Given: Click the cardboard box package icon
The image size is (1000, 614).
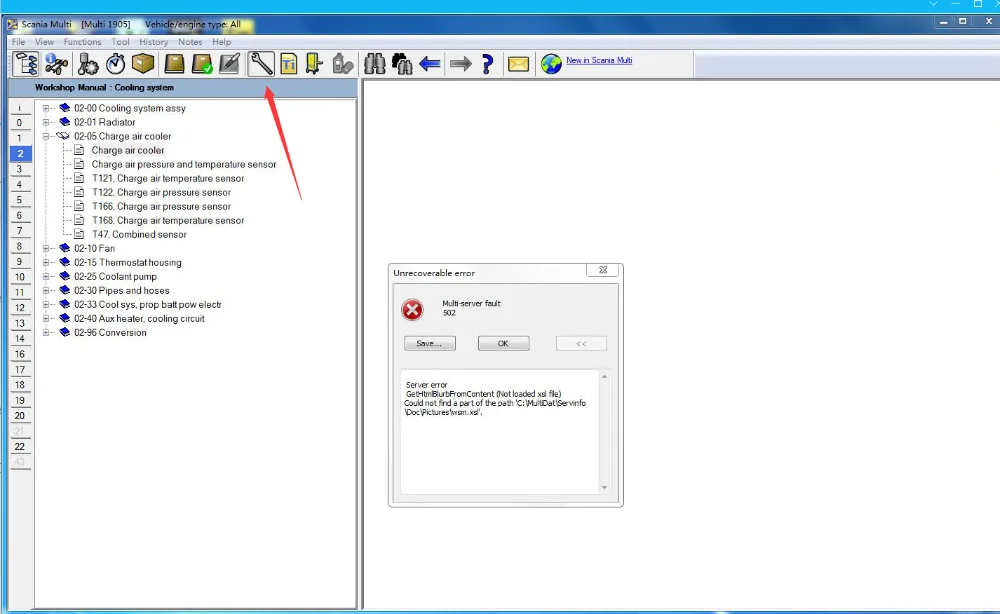Looking at the screenshot, I should [143, 64].
